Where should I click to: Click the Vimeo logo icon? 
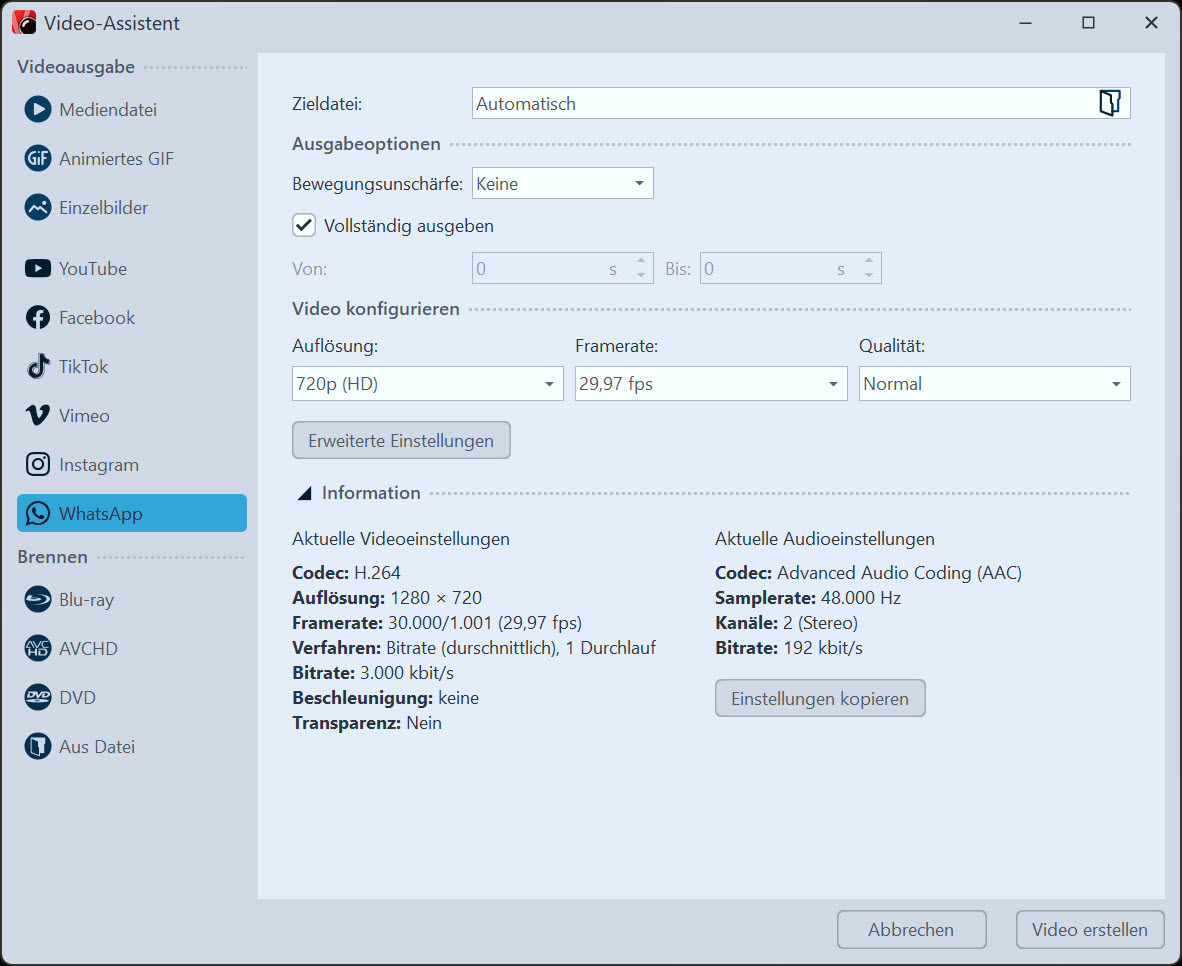38,416
